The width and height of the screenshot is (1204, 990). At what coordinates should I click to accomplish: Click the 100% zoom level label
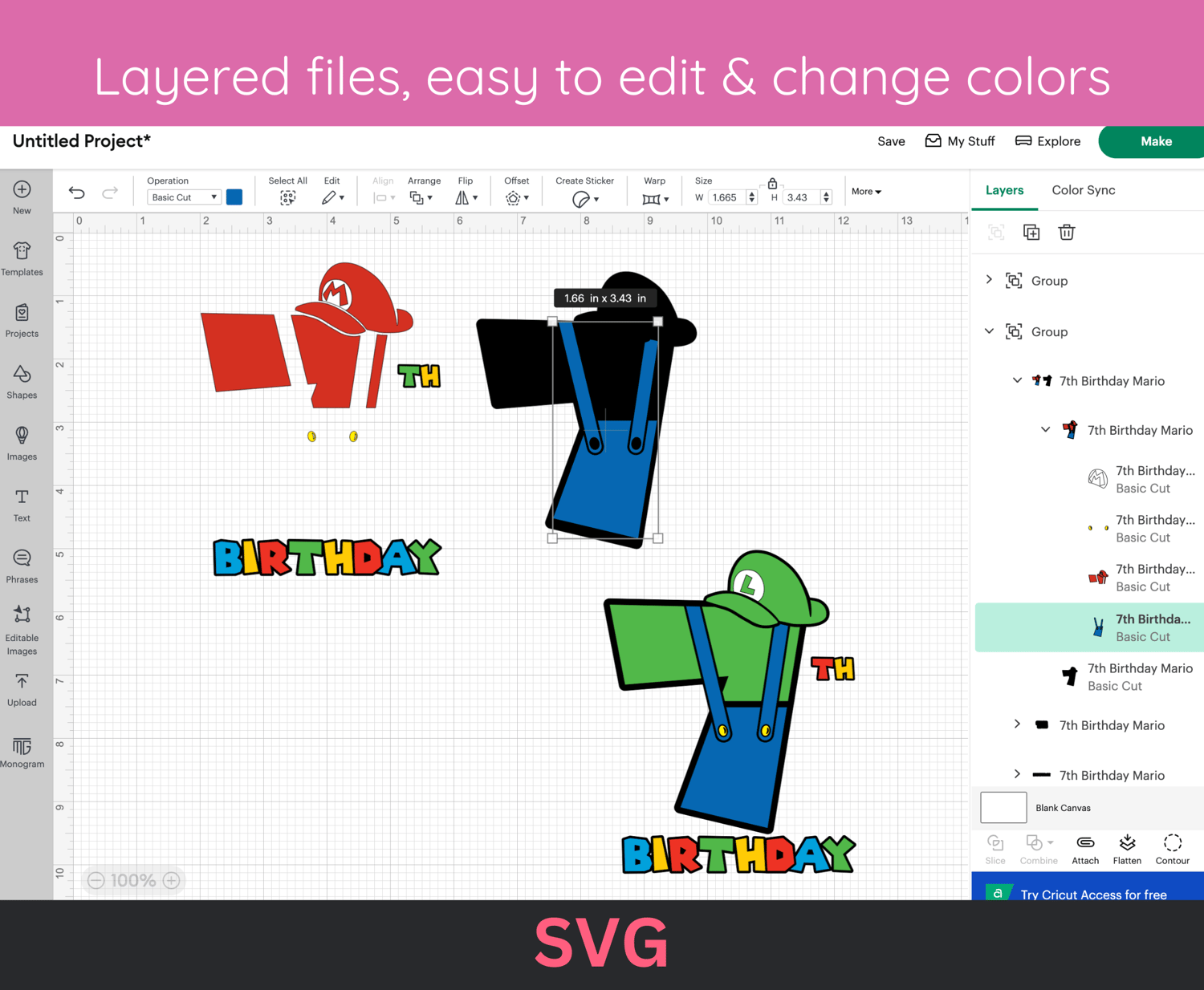pyautogui.click(x=133, y=881)
